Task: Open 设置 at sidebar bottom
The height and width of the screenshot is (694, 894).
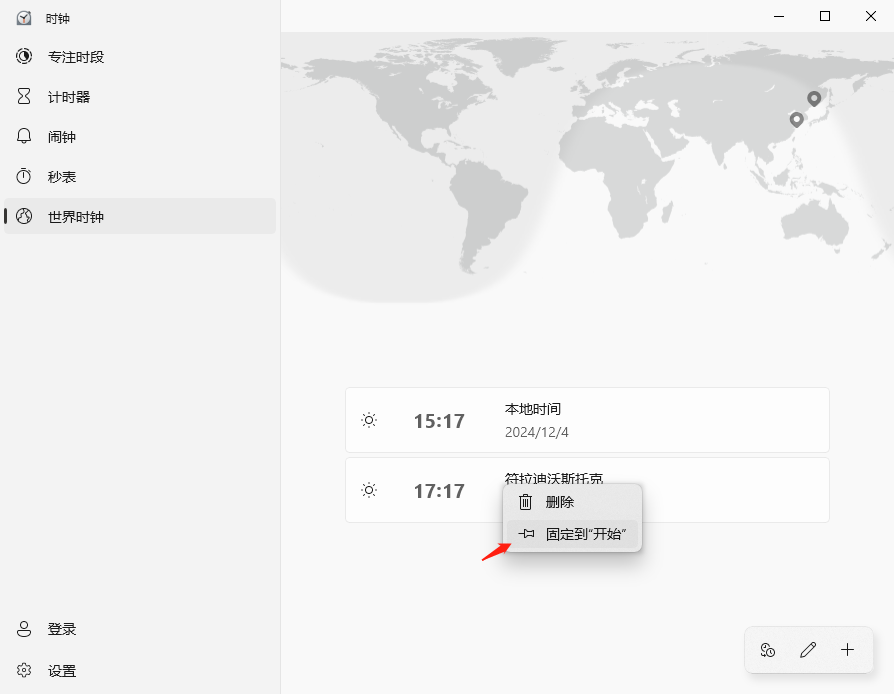Action: coord(62,671)
